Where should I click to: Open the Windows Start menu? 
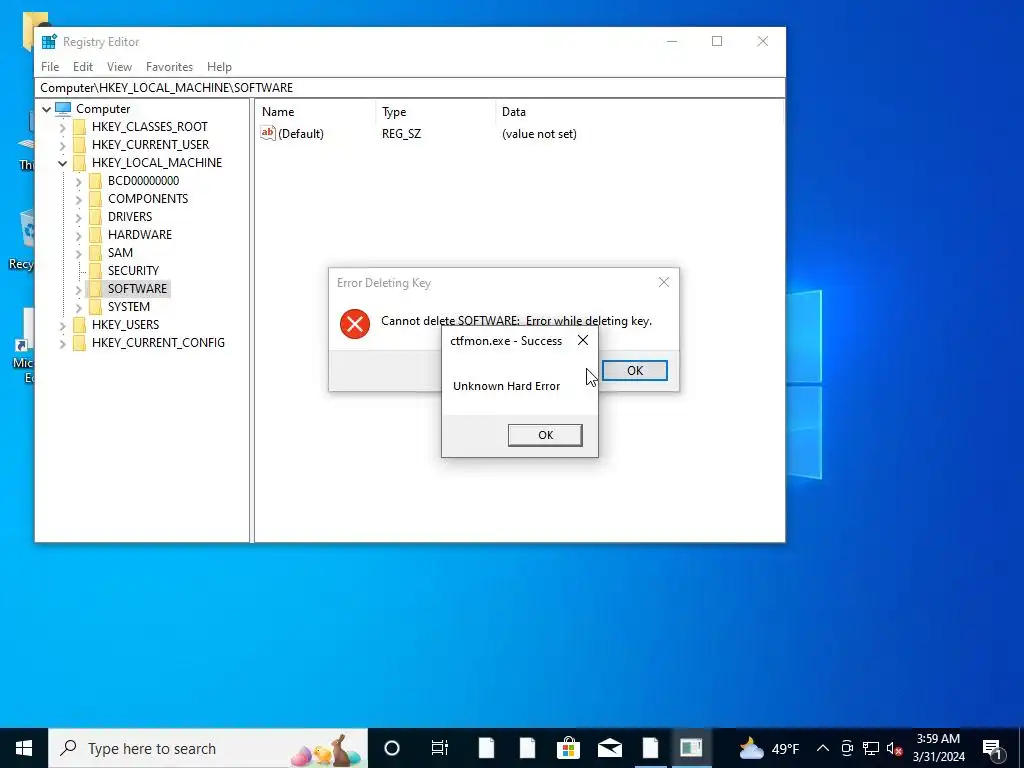coord(24,748)
